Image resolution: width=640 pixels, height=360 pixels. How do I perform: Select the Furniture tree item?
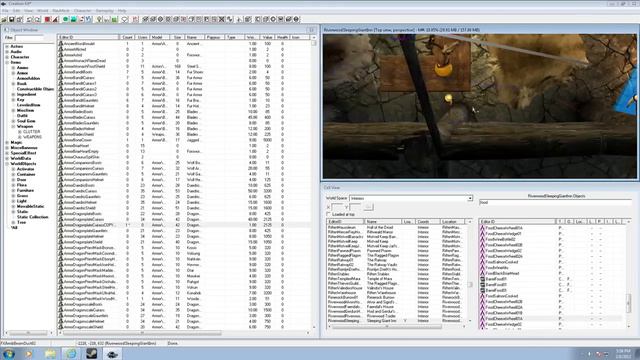[25, 190]
